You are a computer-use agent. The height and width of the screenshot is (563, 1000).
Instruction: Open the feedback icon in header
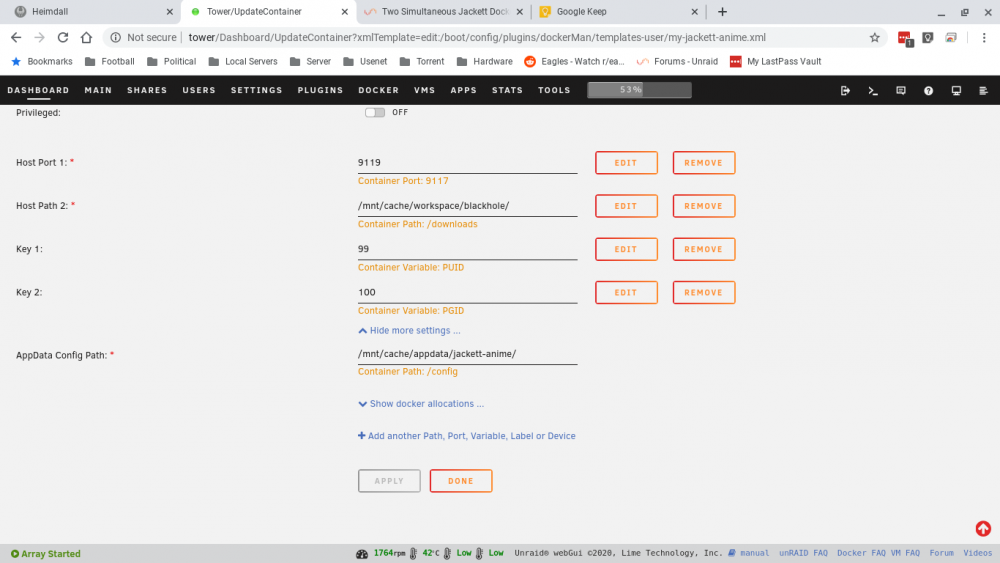point(901,91)
